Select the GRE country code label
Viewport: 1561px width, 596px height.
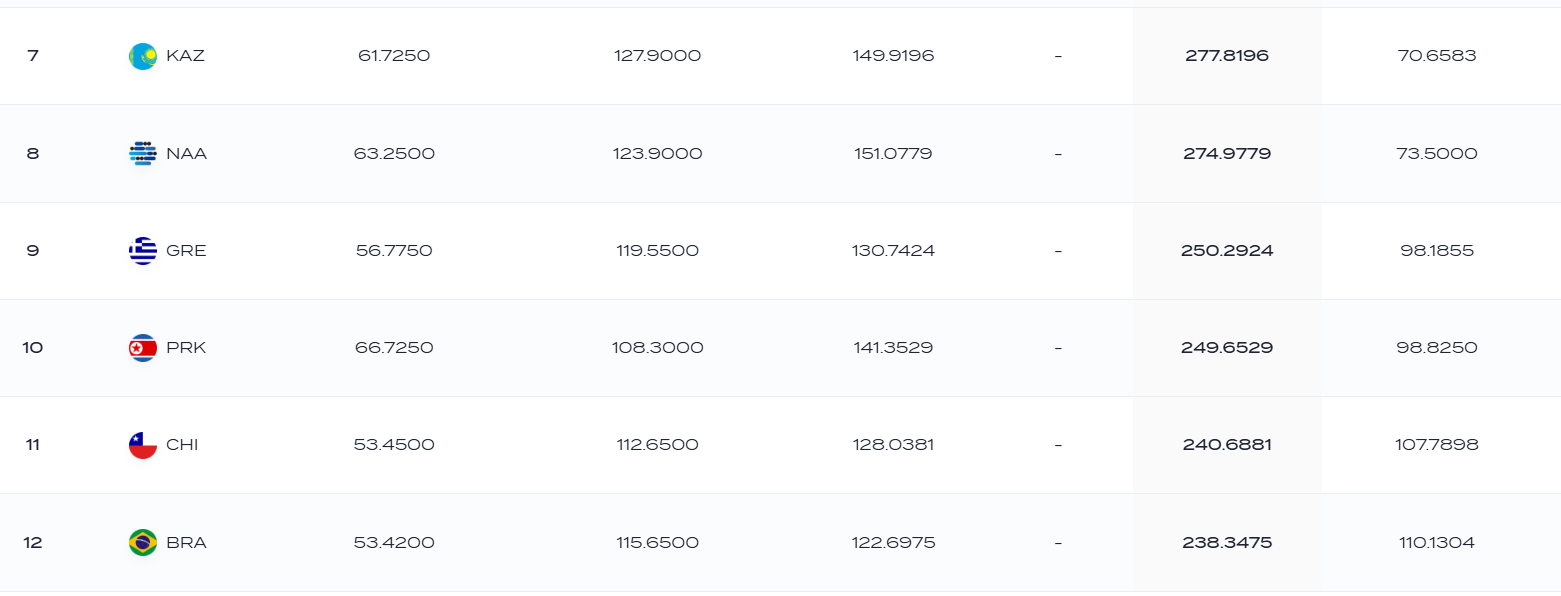coord(187,251)
